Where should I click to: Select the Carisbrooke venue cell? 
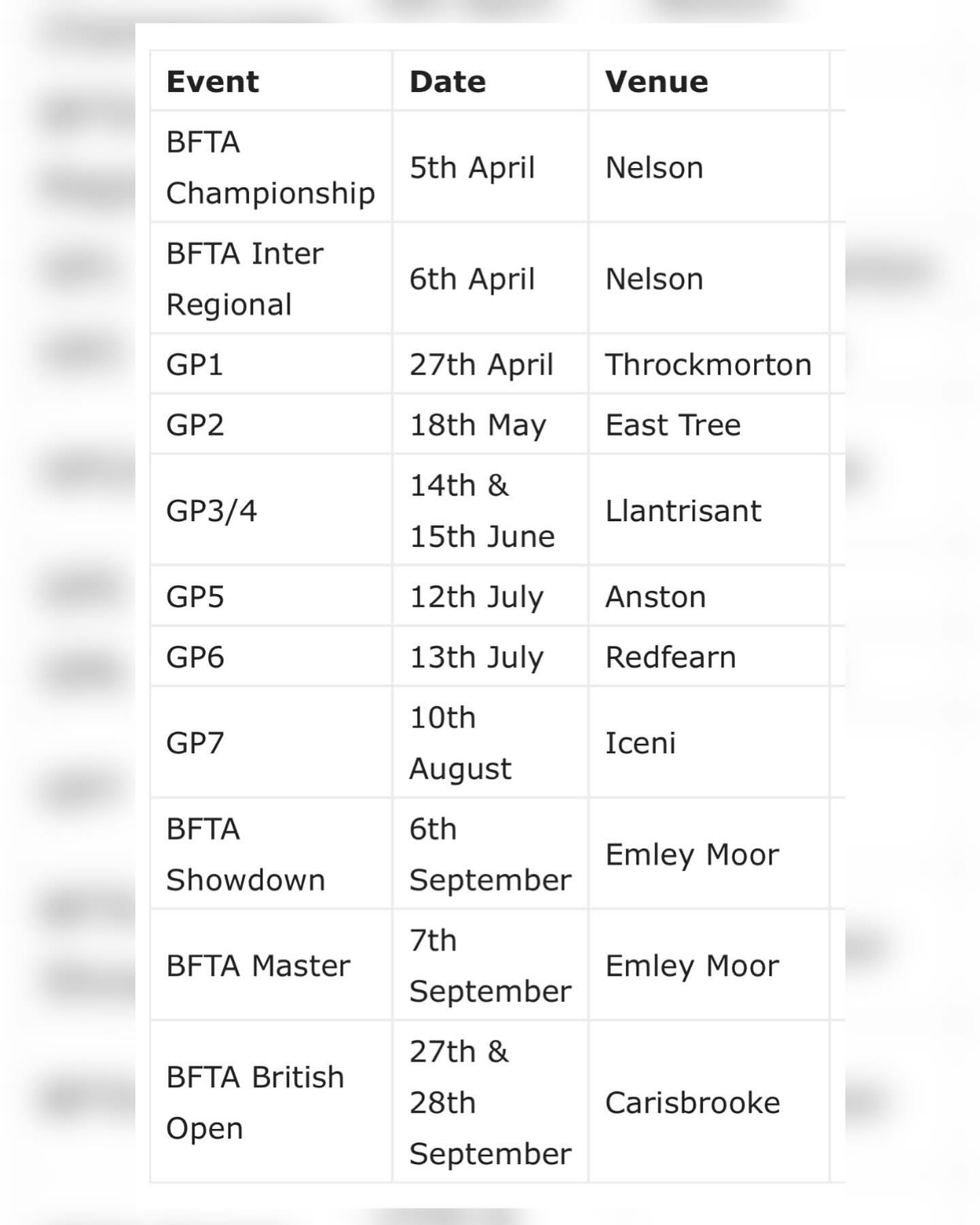click(x=708, y=1102)
